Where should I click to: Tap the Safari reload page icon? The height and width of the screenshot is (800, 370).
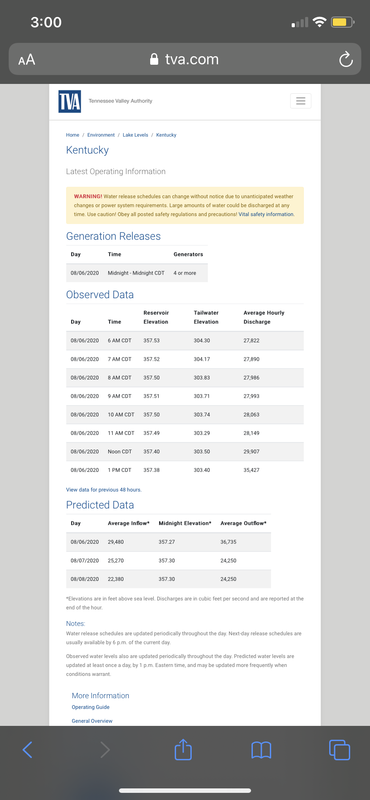point(346,60)
